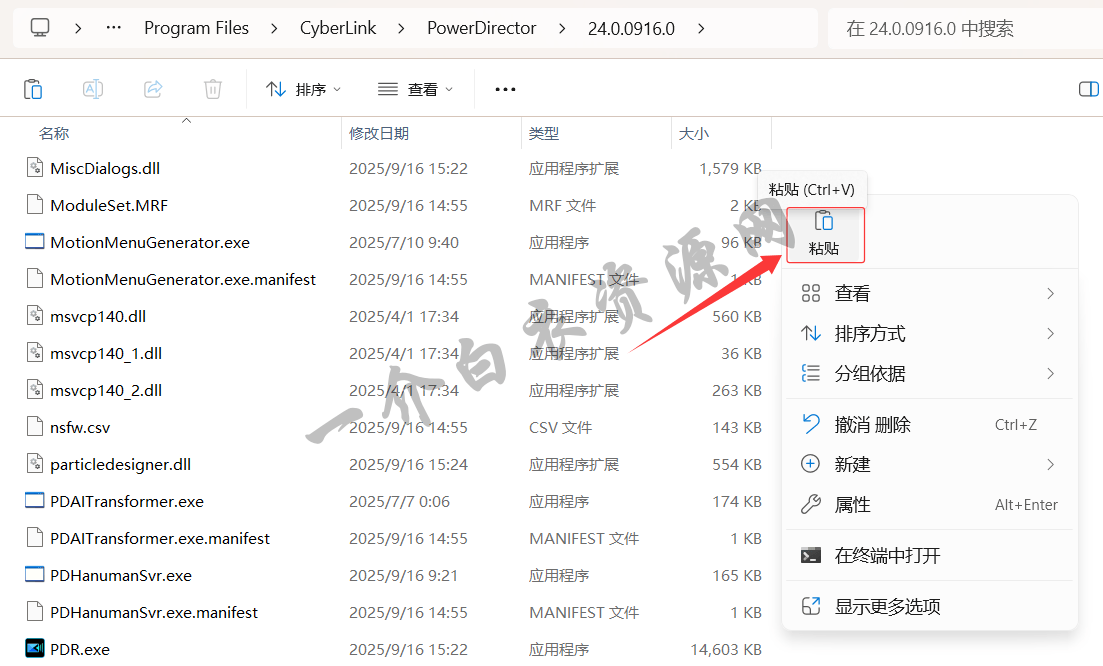Click the This PC monitor icon in the address bar
The width and height of the screenshot is (1103, 666).
(x=40, y=28)
